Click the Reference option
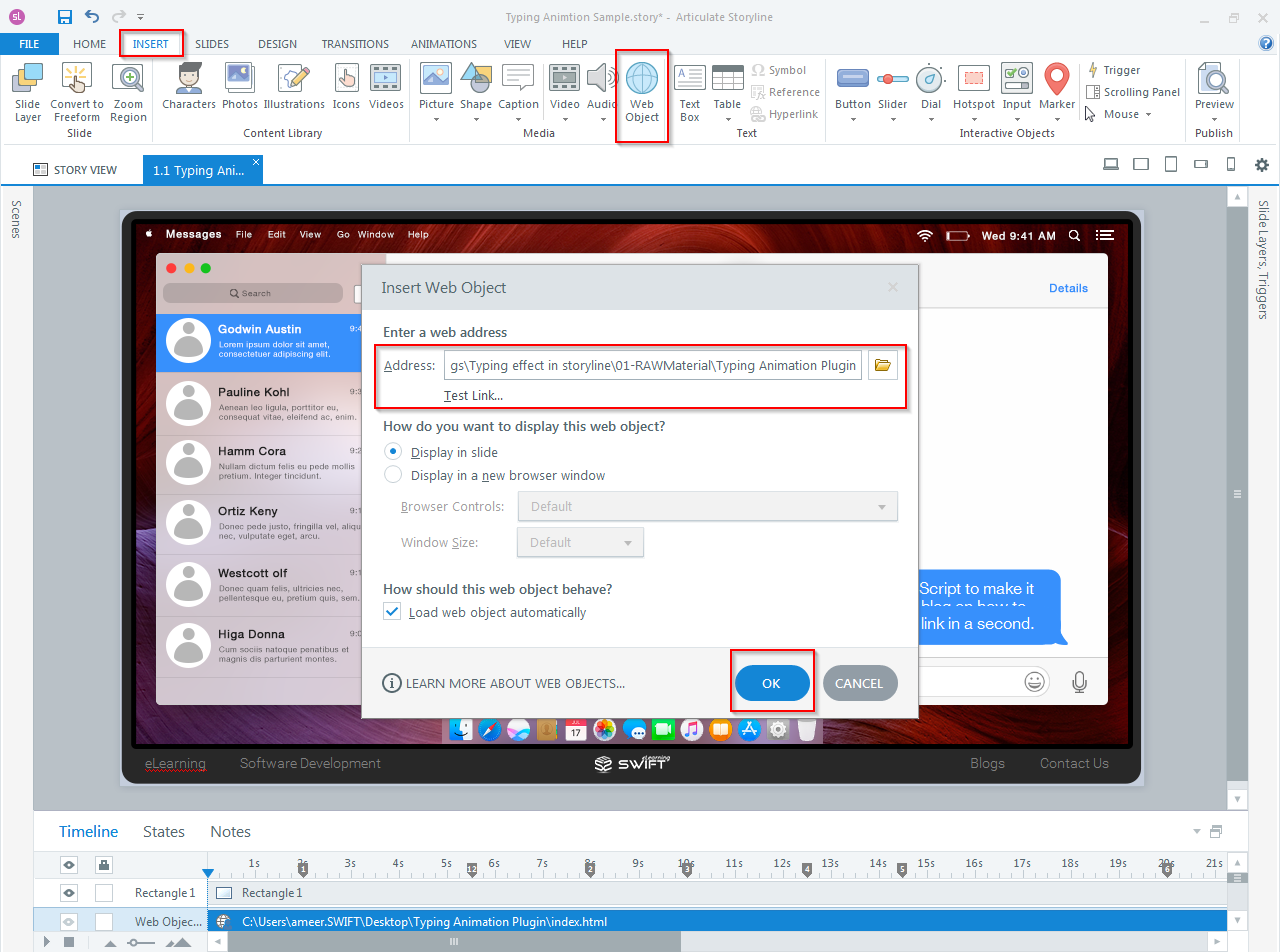The image size is (1280, 952). coord(785,92)
